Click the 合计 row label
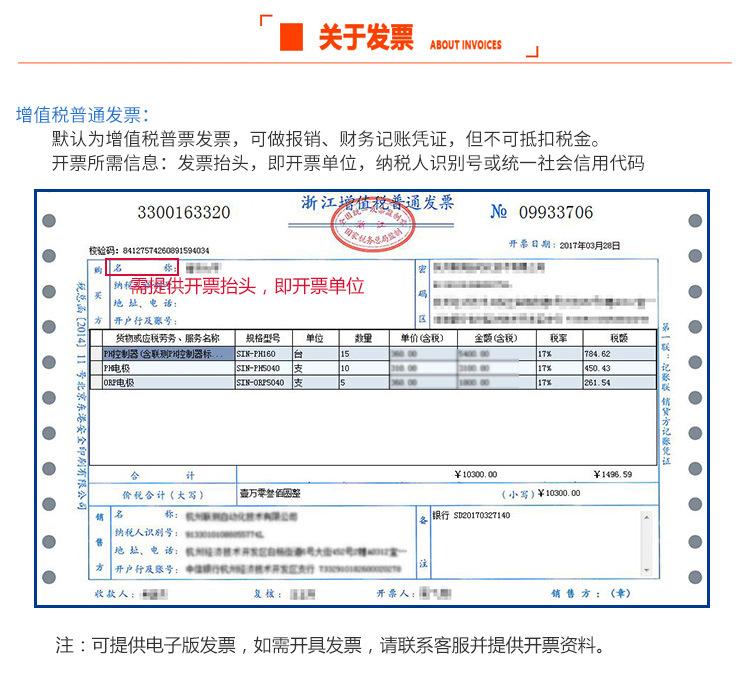Image resolution: width=750 pixels, height=679 pixels. point(163,475)
